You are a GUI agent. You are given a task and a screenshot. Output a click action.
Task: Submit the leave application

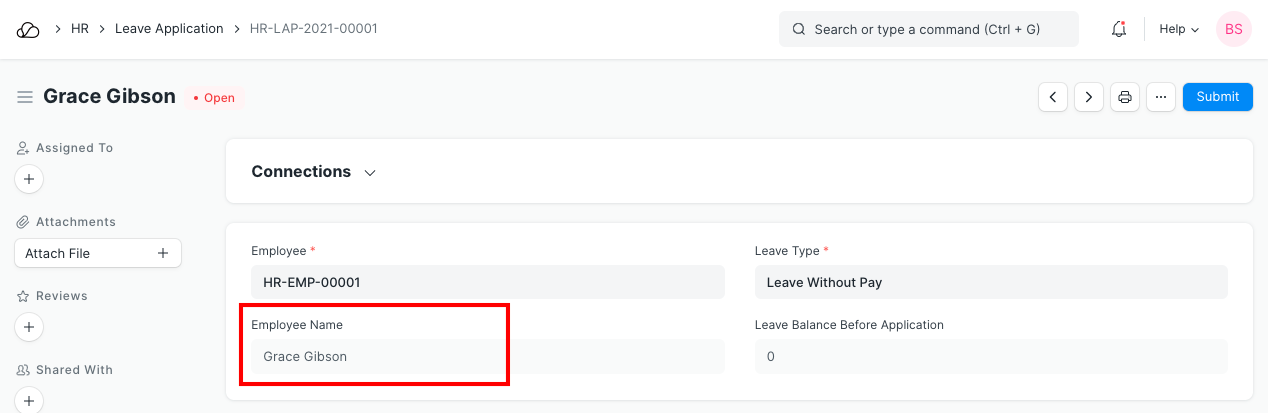point(1217,97)
